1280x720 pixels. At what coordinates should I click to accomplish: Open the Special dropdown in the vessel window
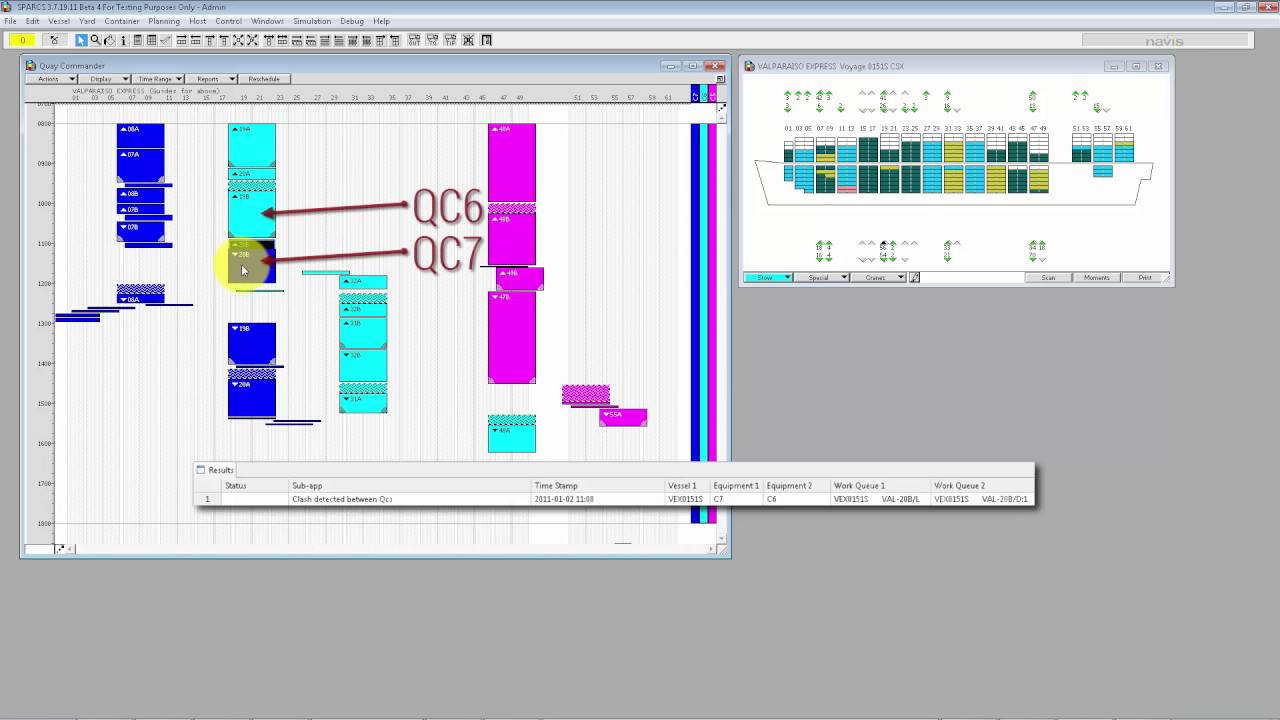[x=823, y=277]
